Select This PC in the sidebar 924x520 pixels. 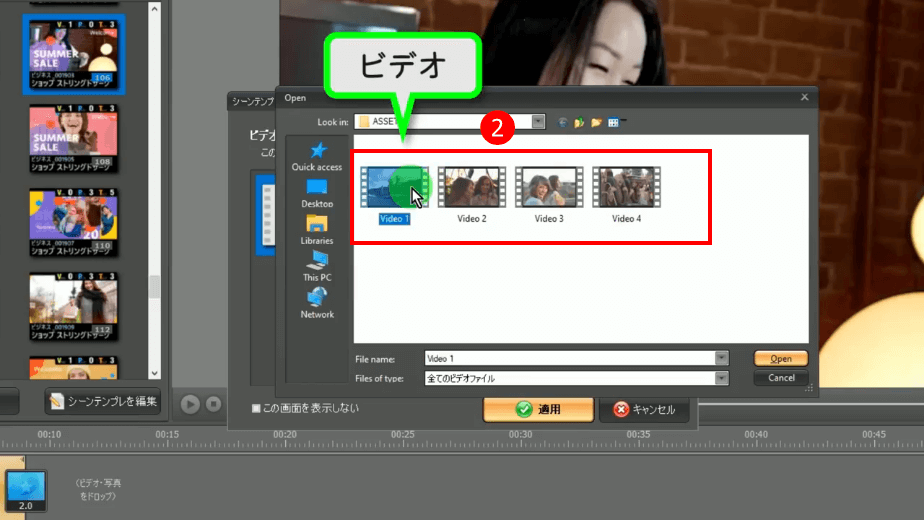tap(317, 261)
